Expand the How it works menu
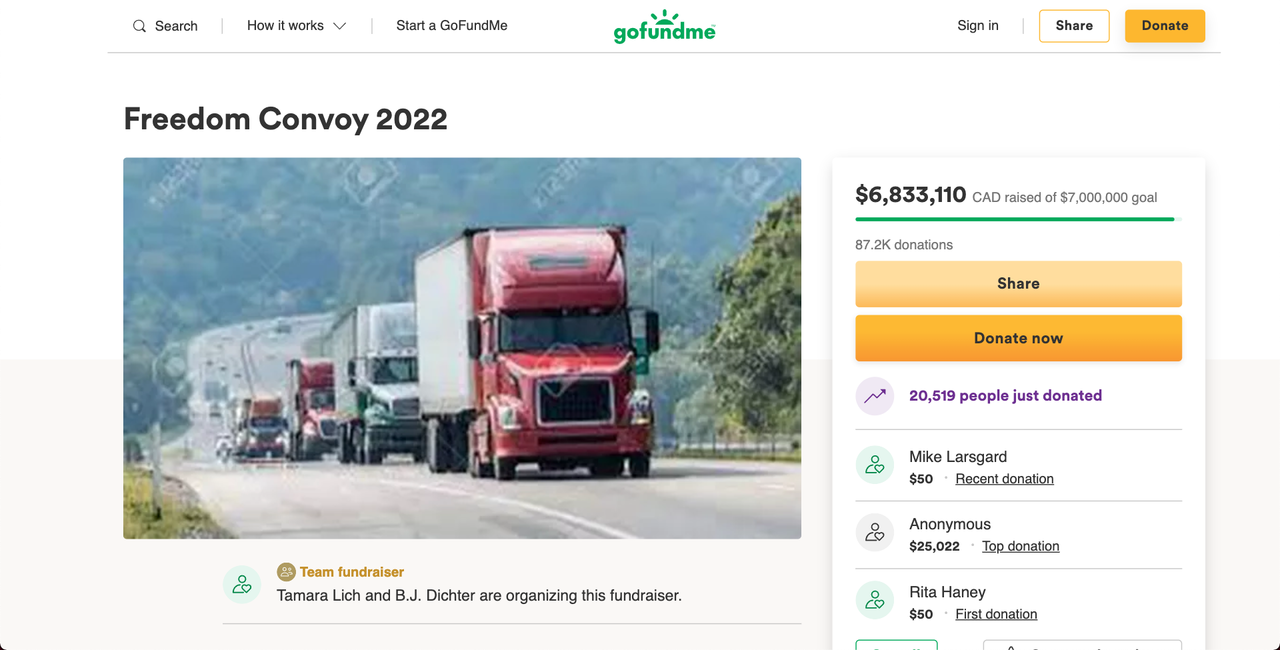1280x650 pixels. tap(285, 26)
